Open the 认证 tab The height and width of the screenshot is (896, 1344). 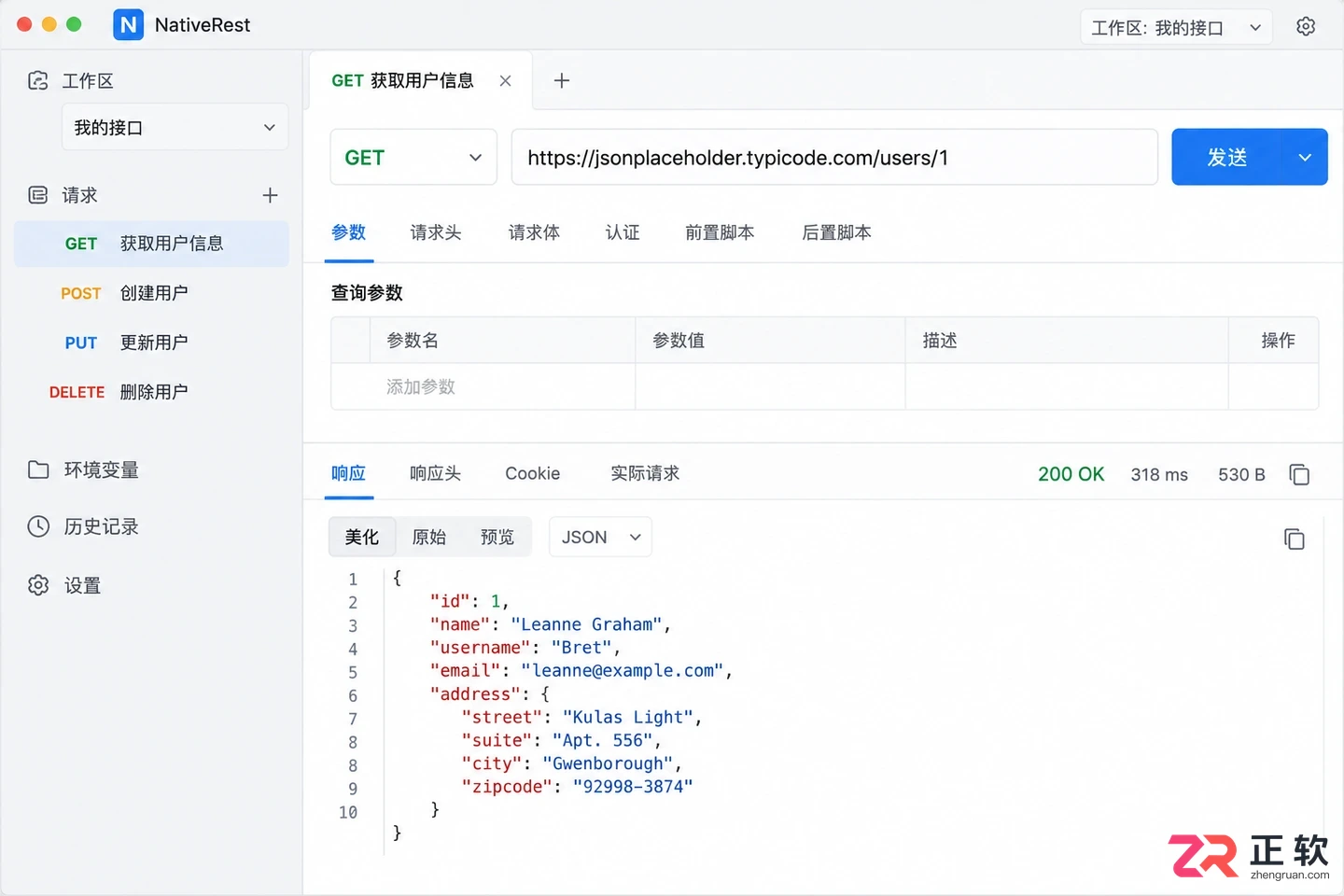click(623, 232)
